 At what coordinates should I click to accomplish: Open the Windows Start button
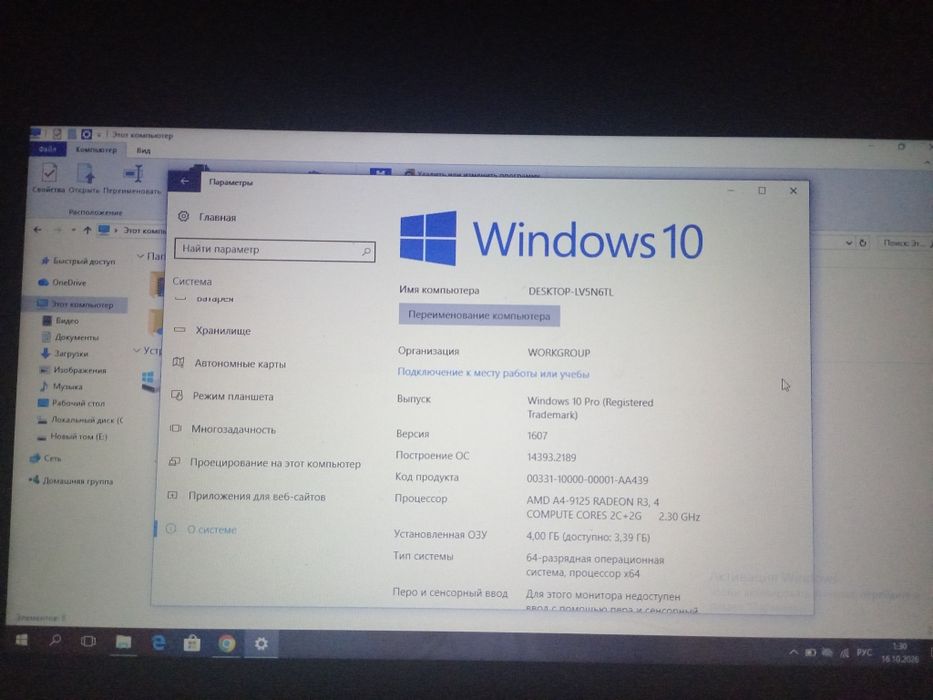(21, 640)
